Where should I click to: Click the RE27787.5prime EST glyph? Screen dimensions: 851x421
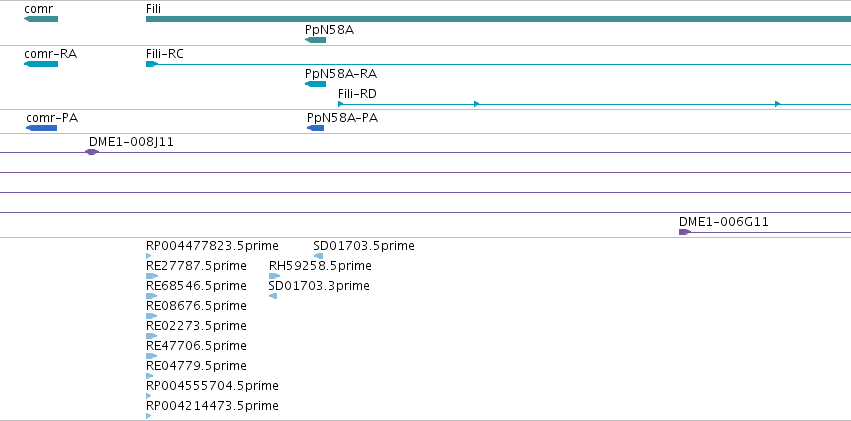tap(152, 276)
